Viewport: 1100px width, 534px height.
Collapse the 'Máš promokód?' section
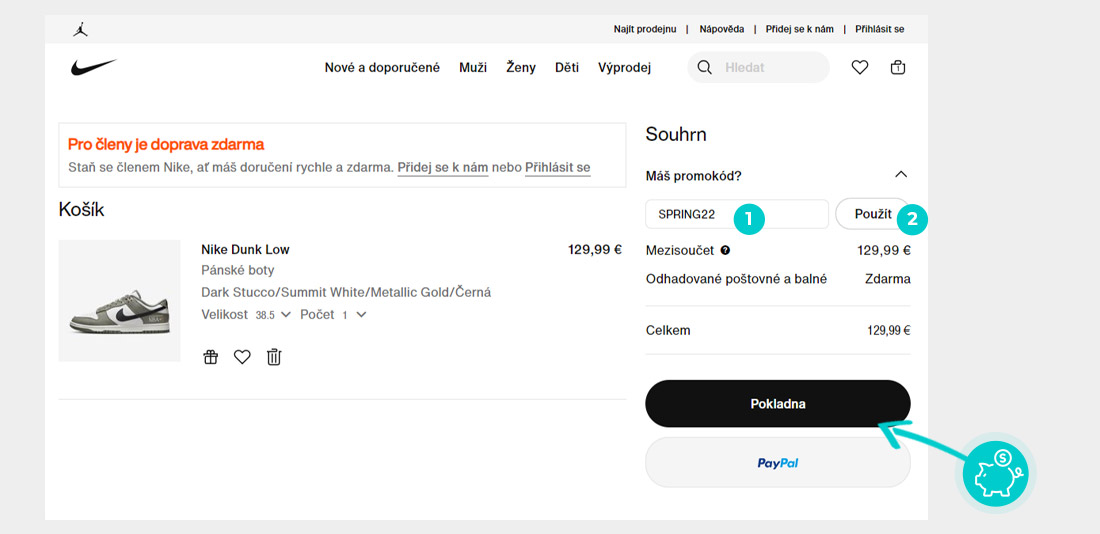(x=901, y=175)
